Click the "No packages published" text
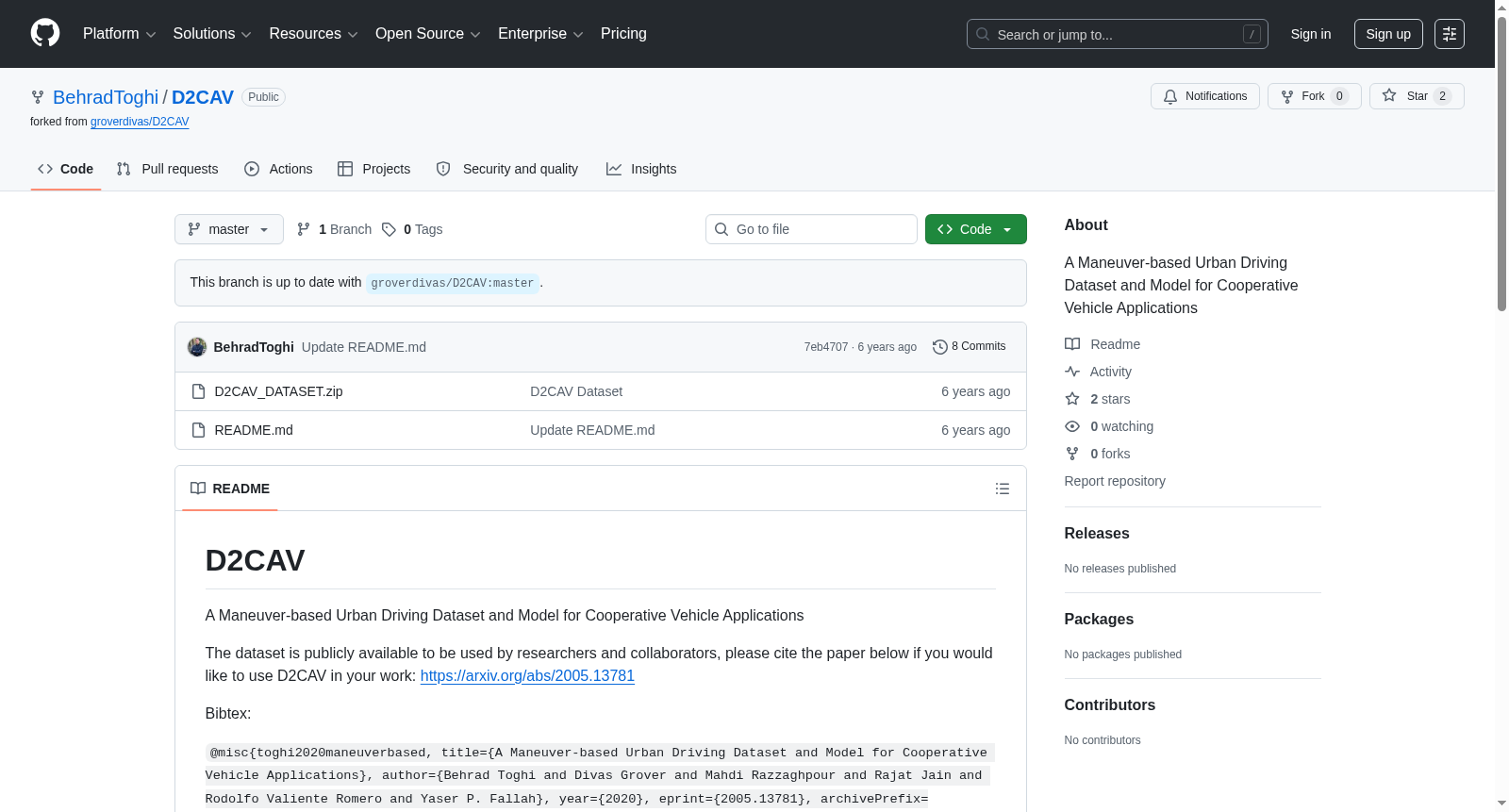Screen dimensions: 1509x812 [x=1123, y=655]
